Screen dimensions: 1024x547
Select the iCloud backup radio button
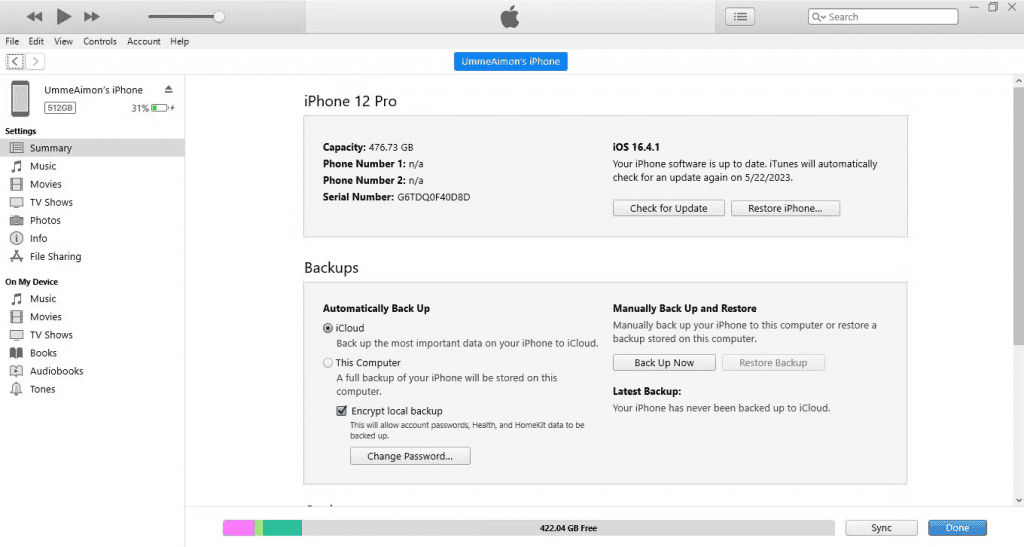pos(328,328)
